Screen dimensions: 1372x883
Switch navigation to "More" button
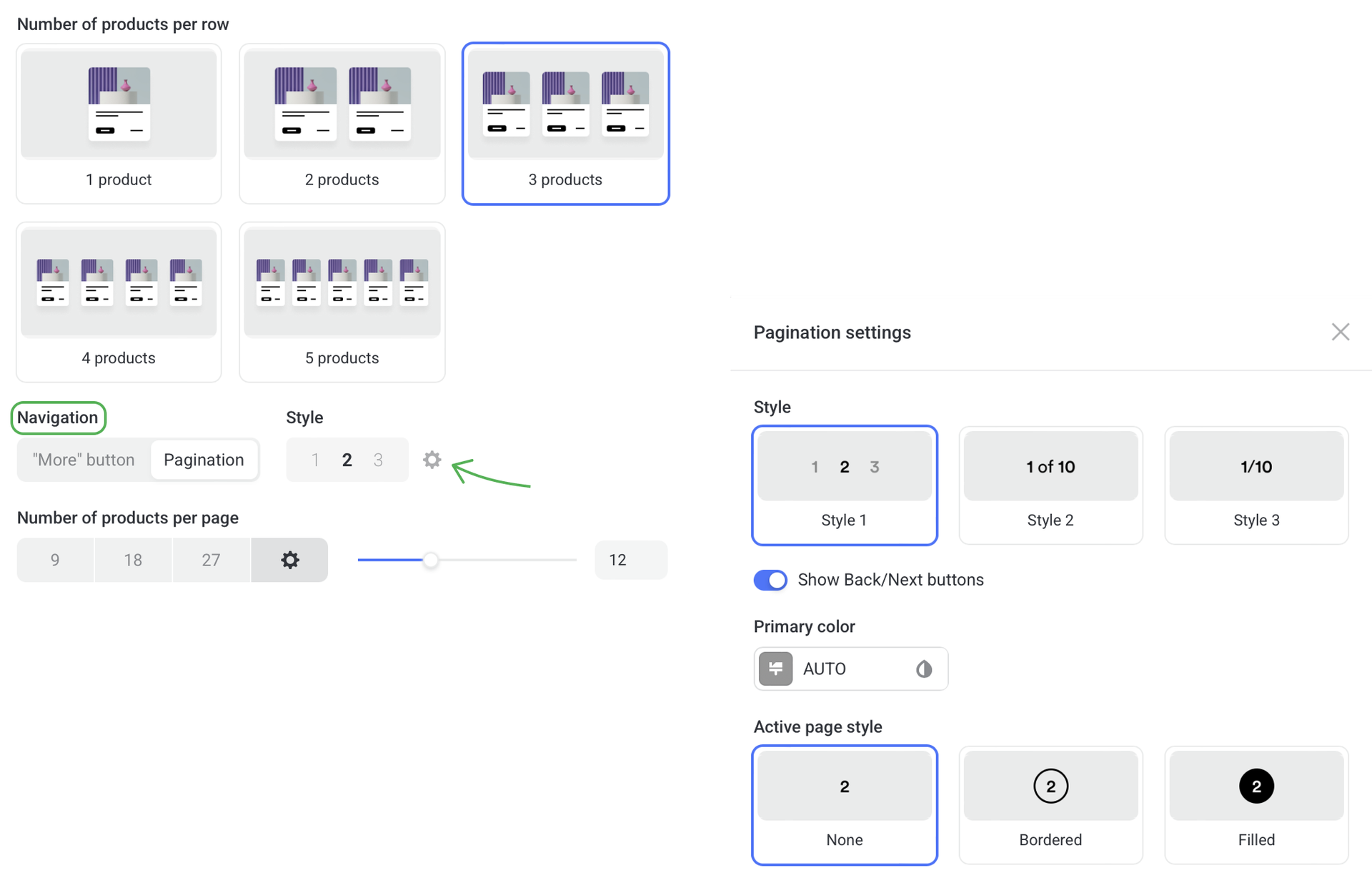[x=84, y=460]
